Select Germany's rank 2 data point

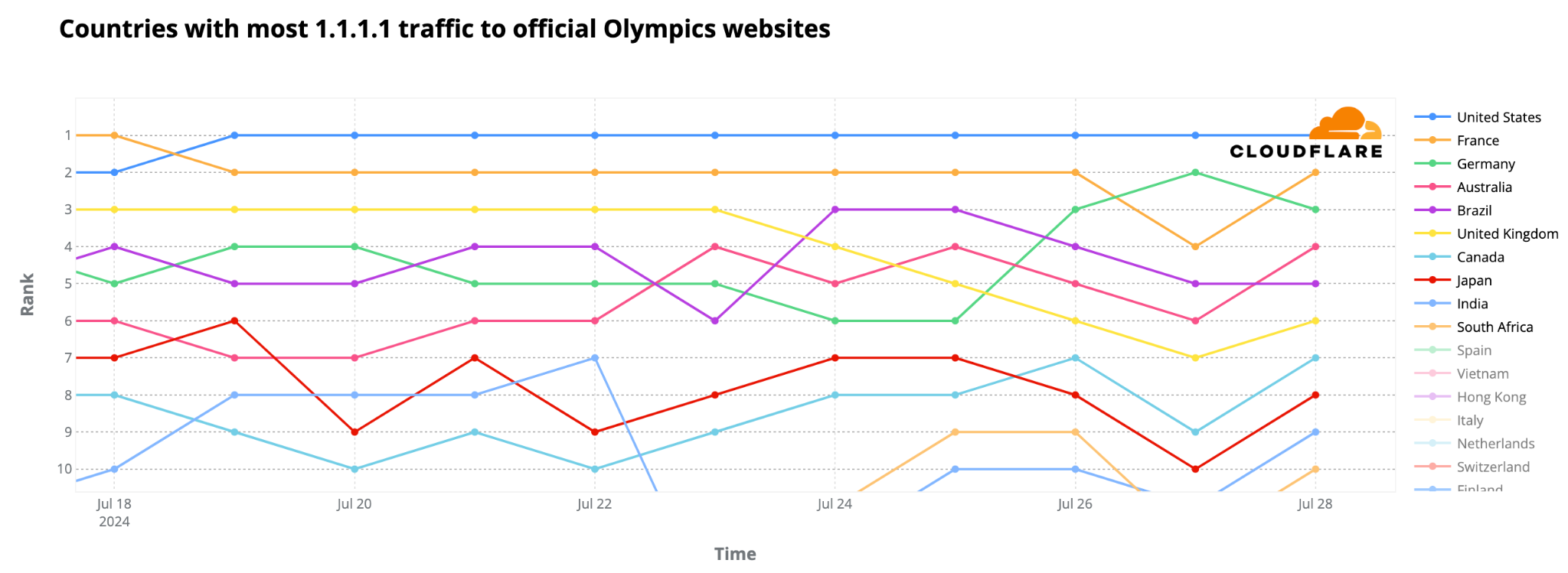click(x=1195, y=172)
